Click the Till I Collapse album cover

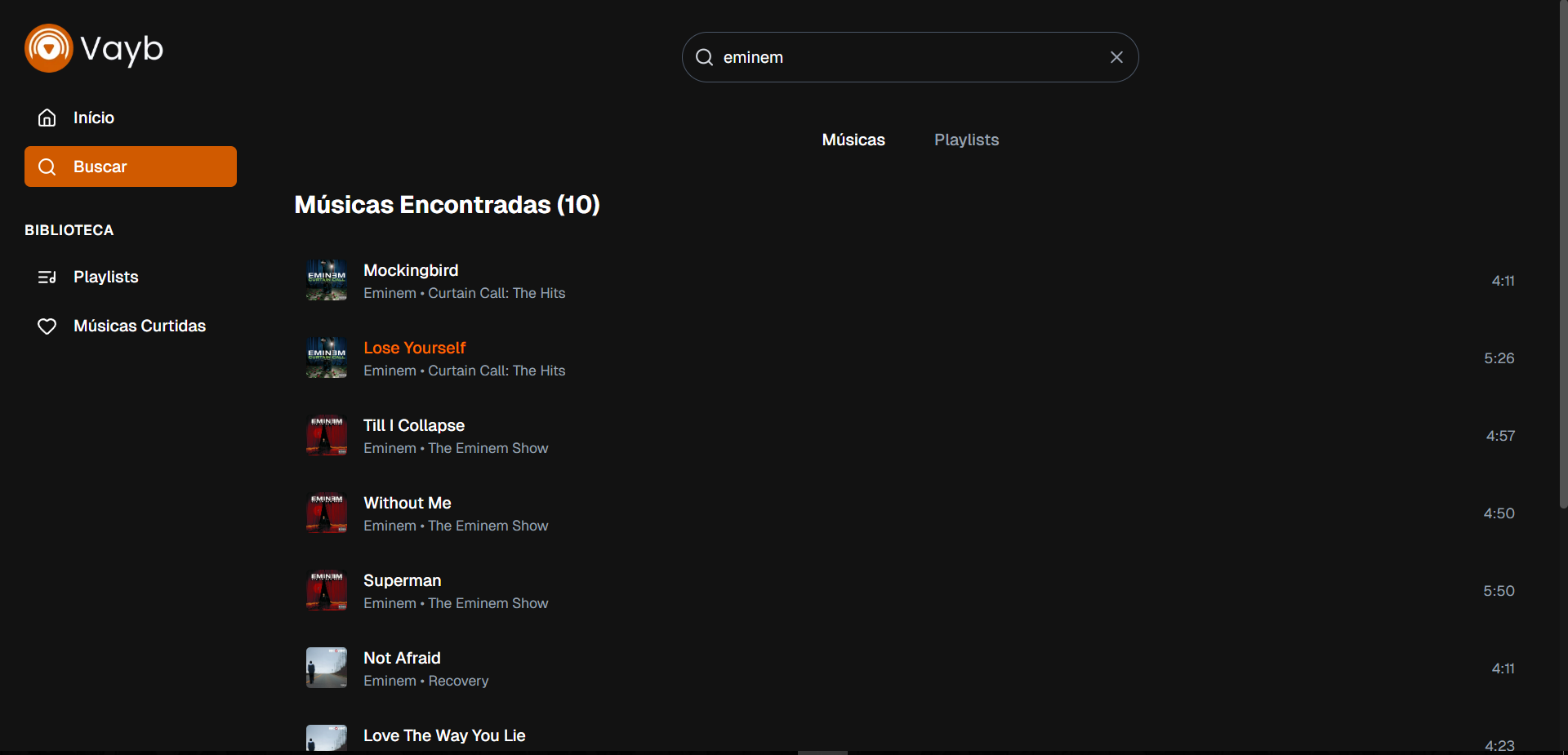click(x=327, y=435)
